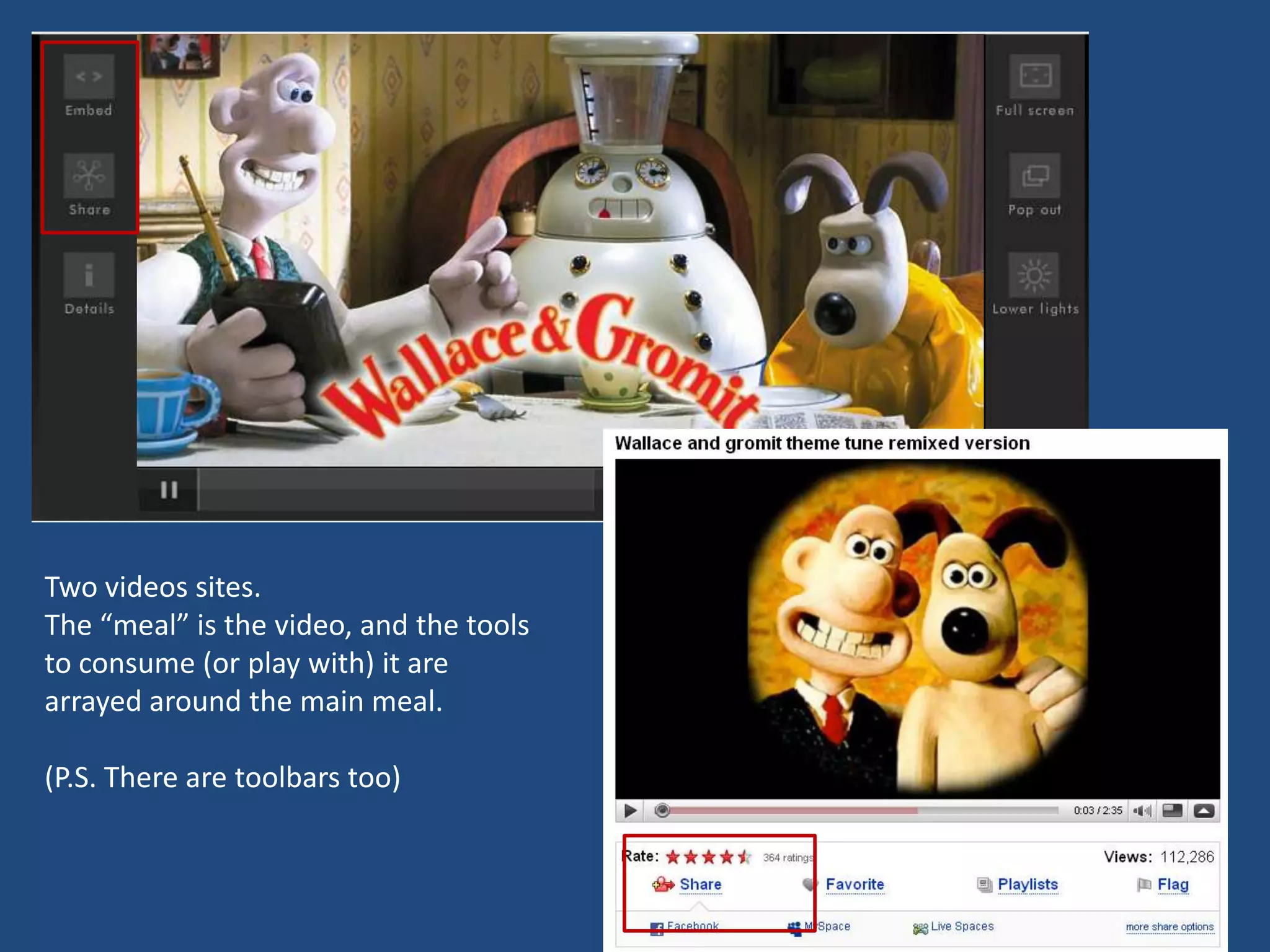Play the remixed theme tune video

coord(630,811)
